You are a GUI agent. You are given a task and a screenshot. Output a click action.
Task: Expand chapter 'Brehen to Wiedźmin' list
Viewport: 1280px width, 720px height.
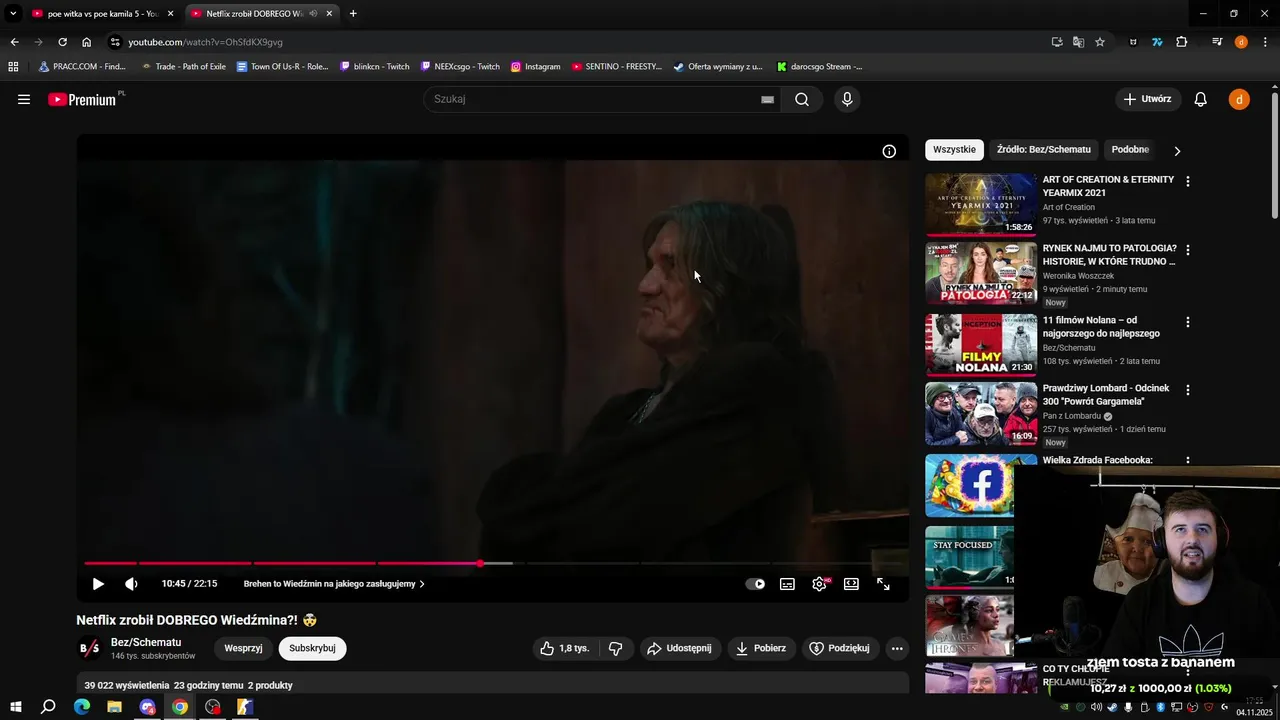tap(334, 584)
